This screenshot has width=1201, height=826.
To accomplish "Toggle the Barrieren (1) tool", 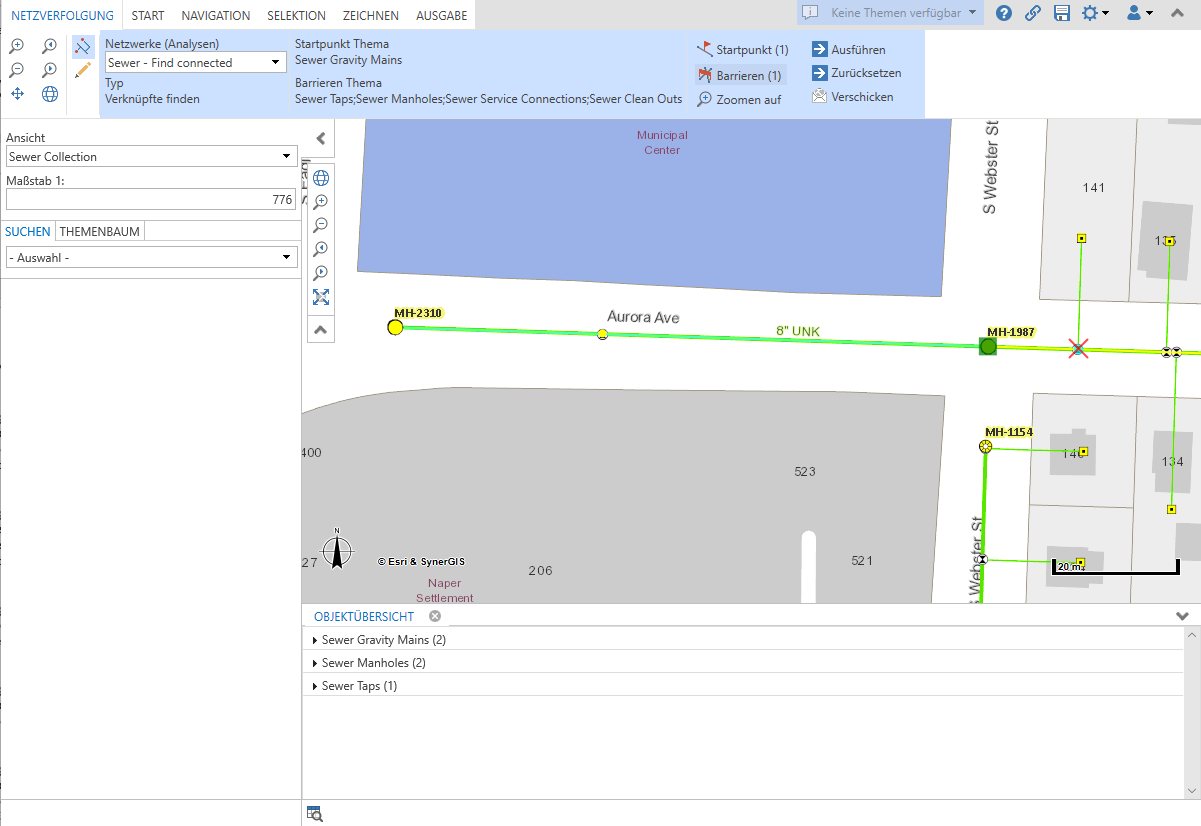I will click(741, 75).
